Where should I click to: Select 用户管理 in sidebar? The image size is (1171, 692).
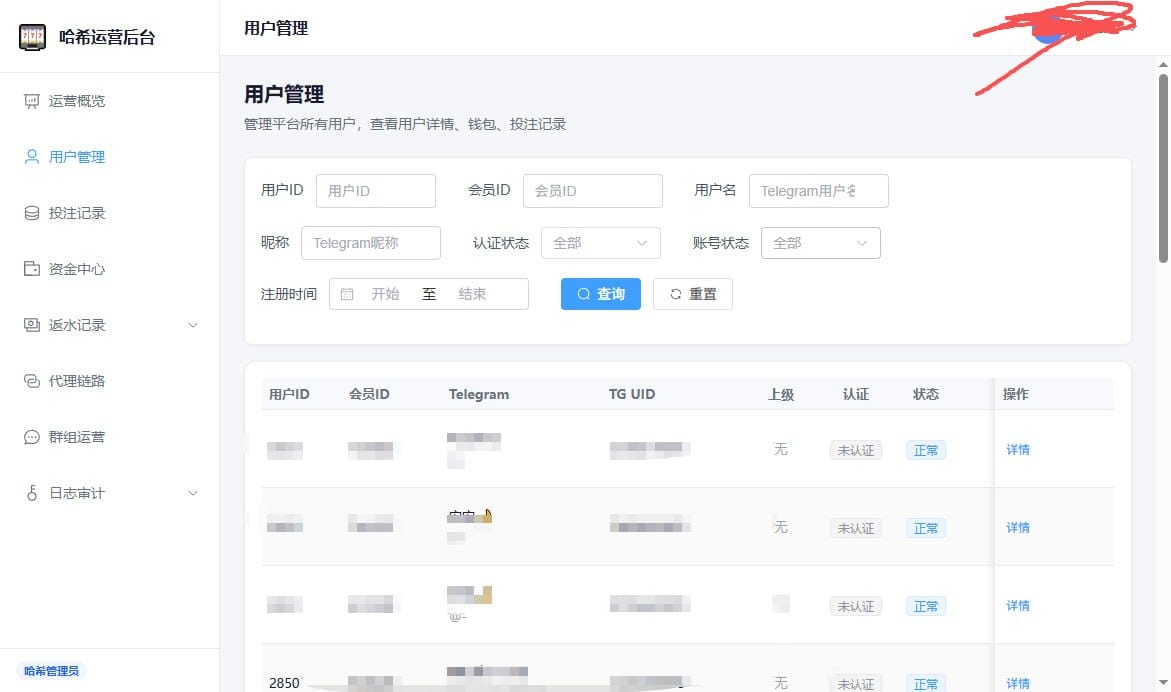110,157
